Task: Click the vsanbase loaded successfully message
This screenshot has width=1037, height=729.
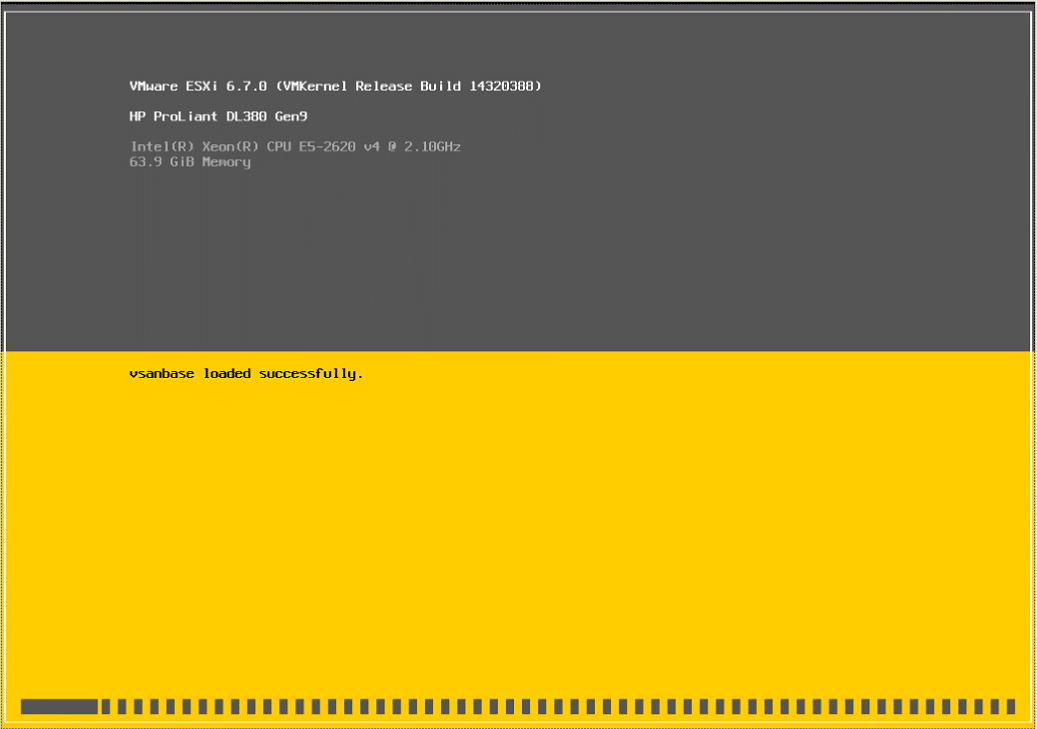Action: pyautogui.click(x=246, y=374)
